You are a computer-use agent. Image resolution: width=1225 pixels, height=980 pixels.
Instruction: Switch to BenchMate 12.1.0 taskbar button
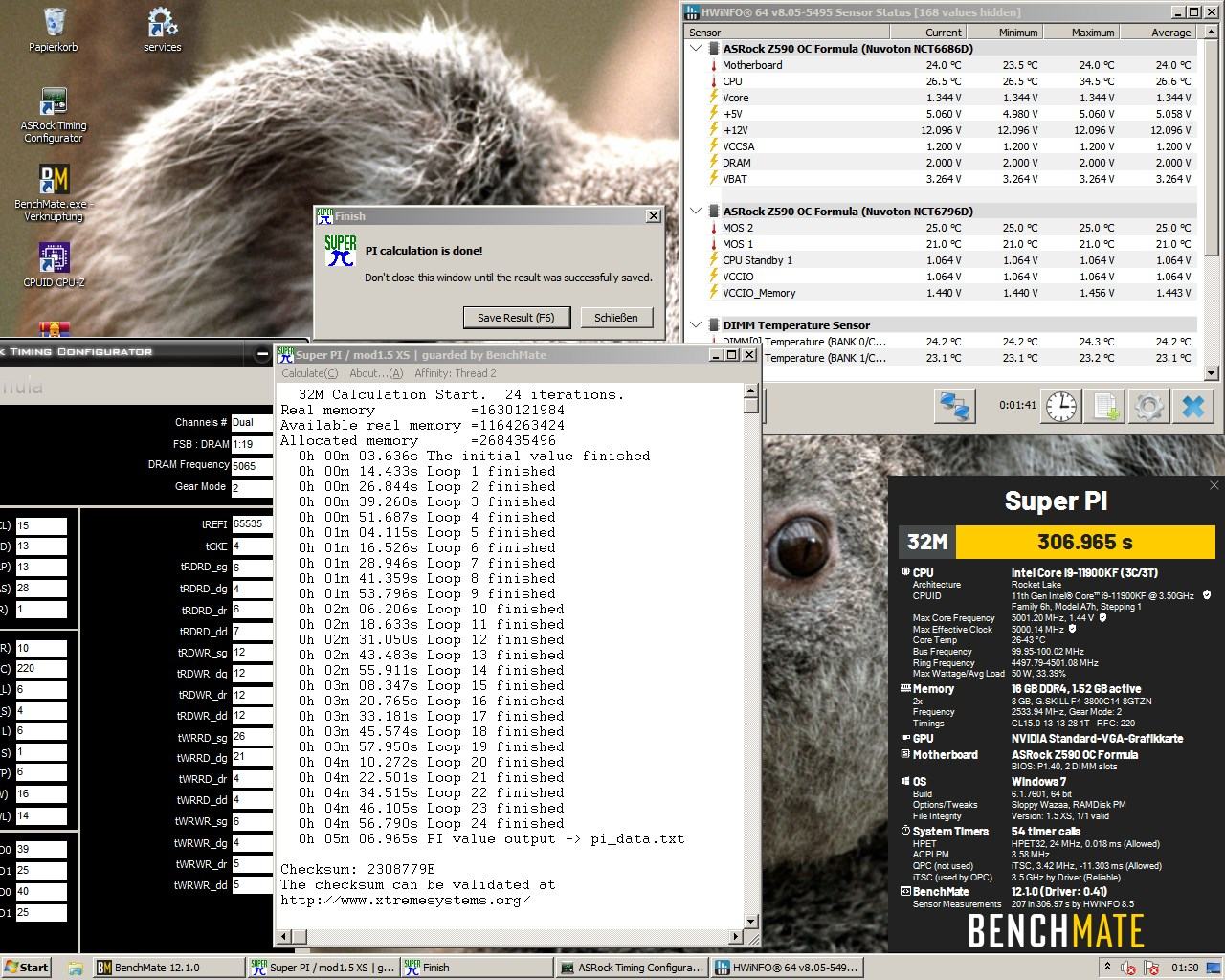(168, 968)
